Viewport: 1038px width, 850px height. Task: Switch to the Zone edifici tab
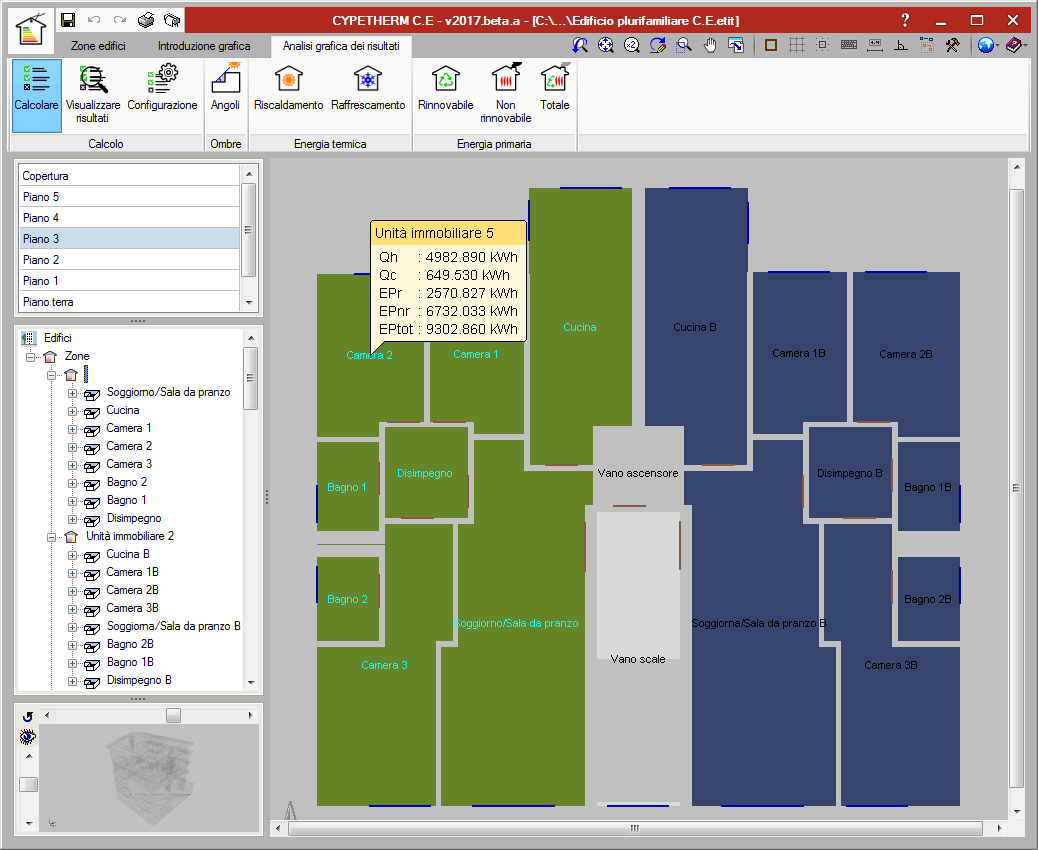point(98,46)
